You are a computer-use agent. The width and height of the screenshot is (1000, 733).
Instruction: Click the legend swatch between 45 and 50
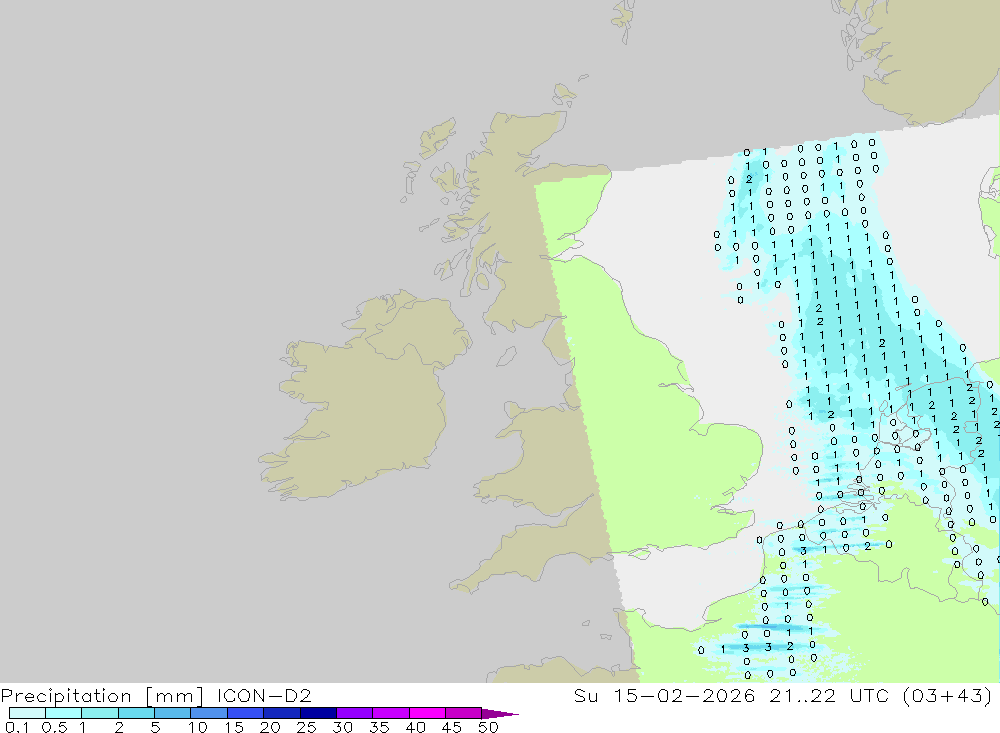point(463,713)
